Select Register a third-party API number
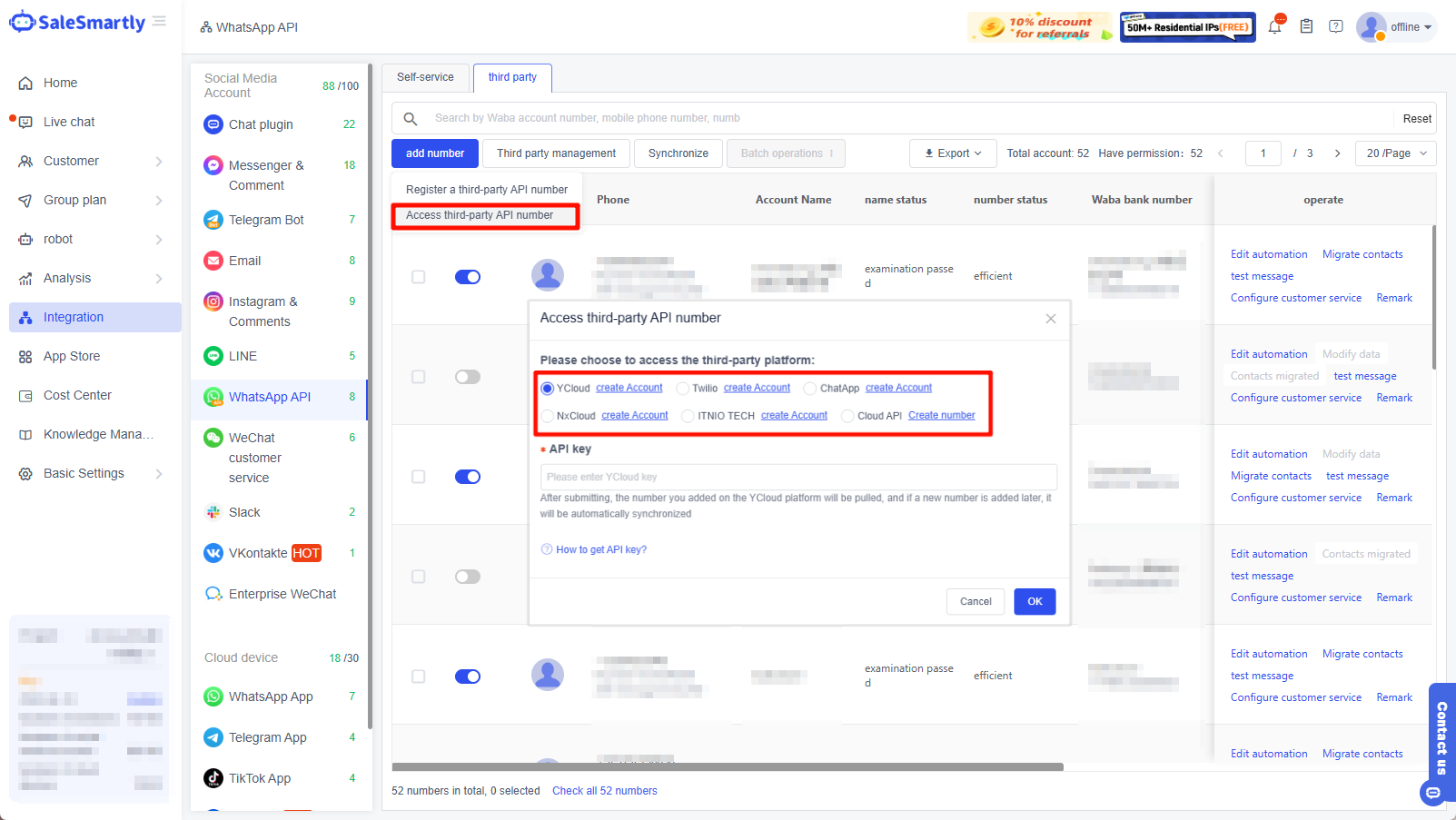 click(486, 189)
